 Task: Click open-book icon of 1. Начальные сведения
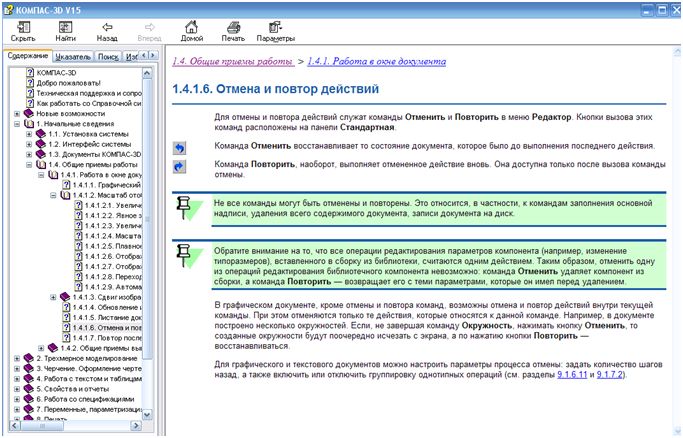[29, 124]
